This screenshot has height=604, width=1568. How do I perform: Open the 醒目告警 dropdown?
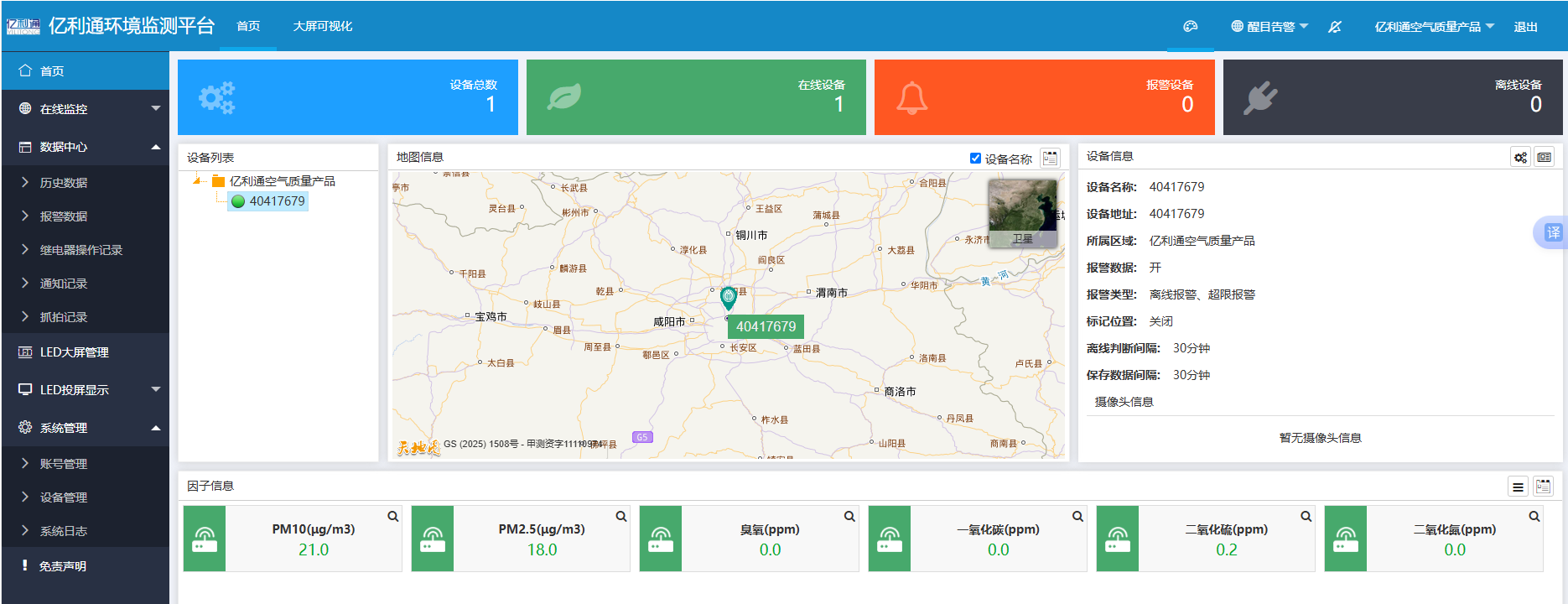pos(1269,27)
